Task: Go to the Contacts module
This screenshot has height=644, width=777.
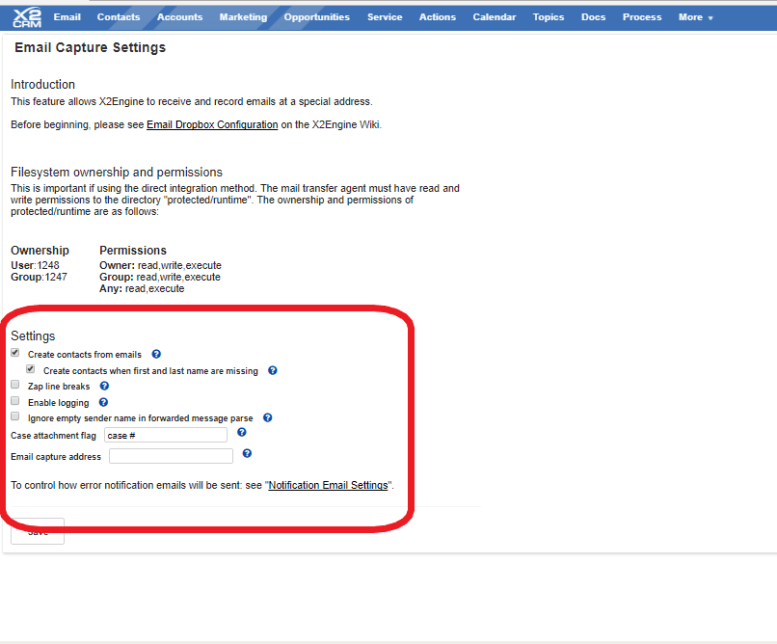Action: pos(118,17)
